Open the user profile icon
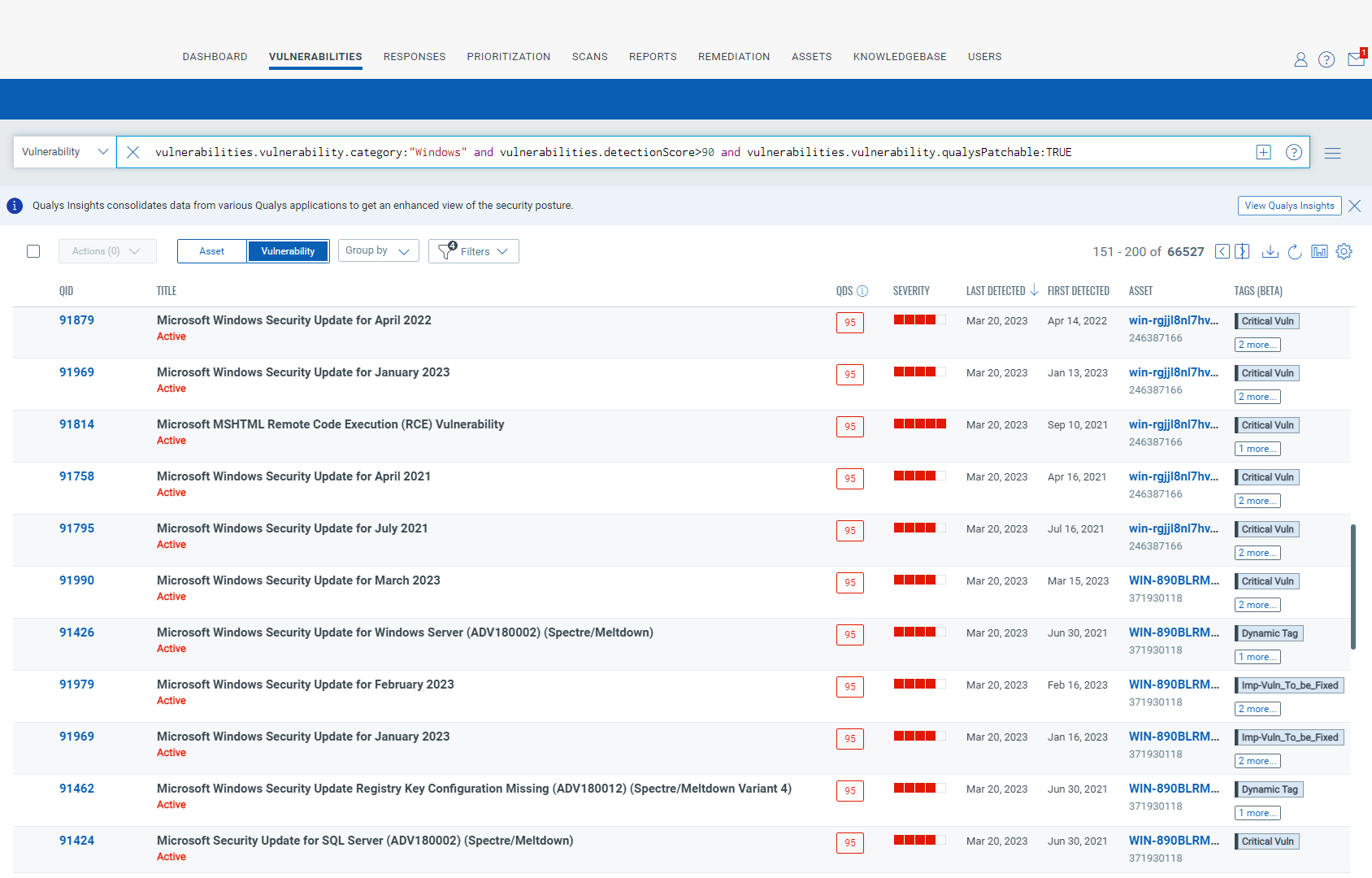This screenshot has height=878, width=1372. point(1300,59)
